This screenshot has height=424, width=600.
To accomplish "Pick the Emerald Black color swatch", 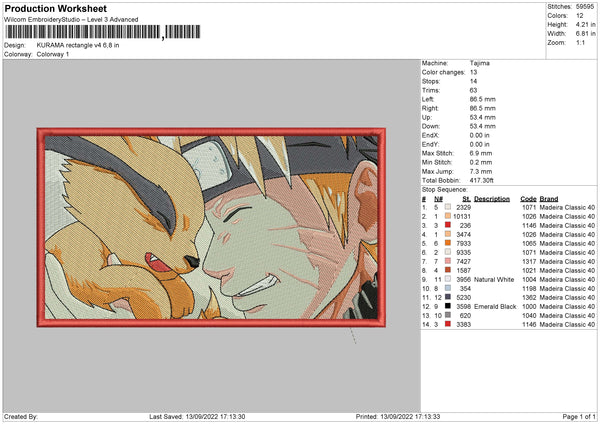I will (448, 306).
